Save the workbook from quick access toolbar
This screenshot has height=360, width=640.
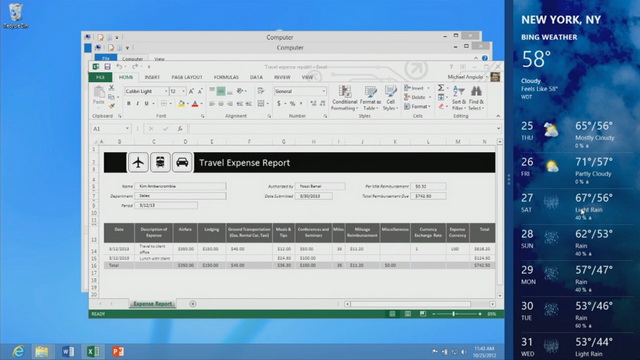coord(107,67)
